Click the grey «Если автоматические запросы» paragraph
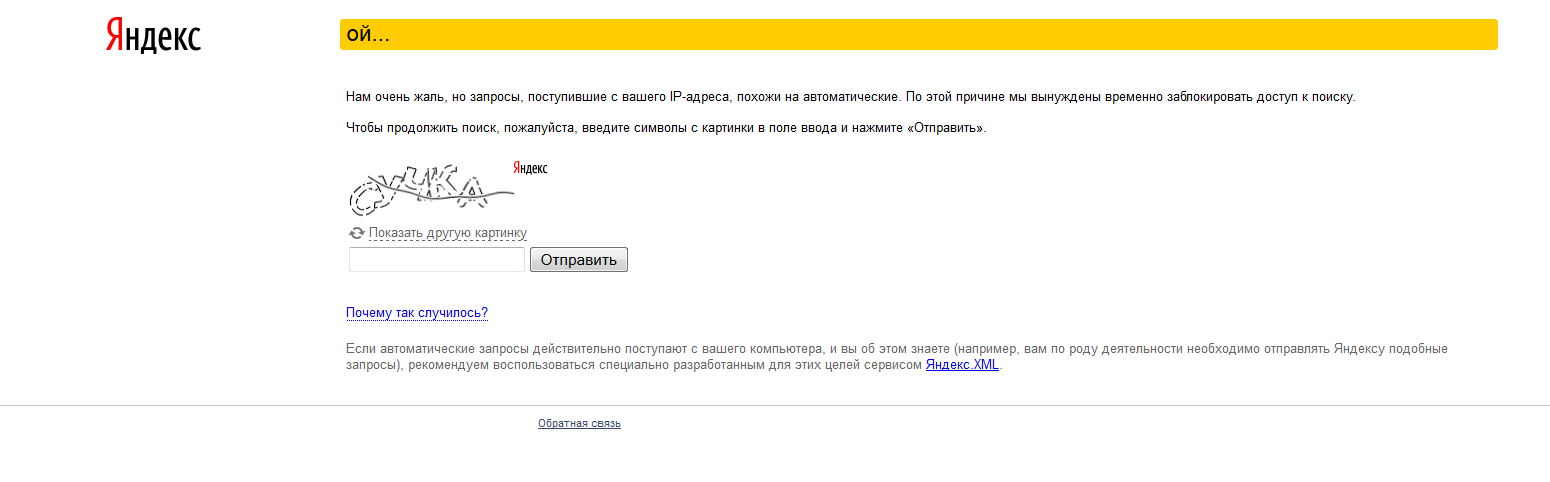1550x482 pixels. (x=896, y=357)
